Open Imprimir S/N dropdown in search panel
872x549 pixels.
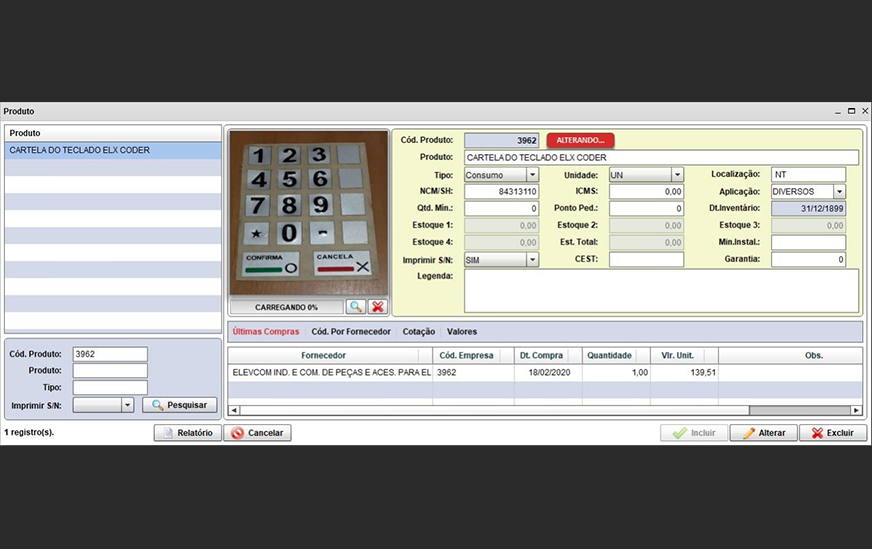(x=127, y=405)
